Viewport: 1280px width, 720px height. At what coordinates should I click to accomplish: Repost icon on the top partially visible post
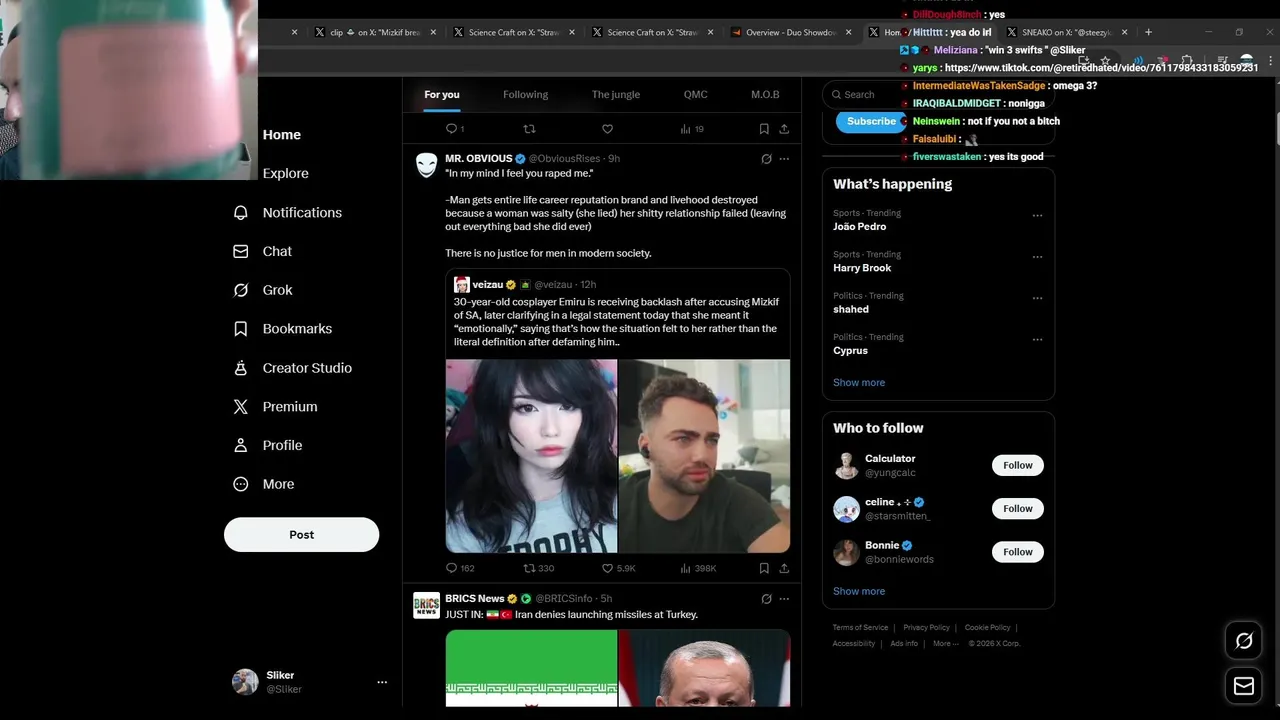coord(530,129)
